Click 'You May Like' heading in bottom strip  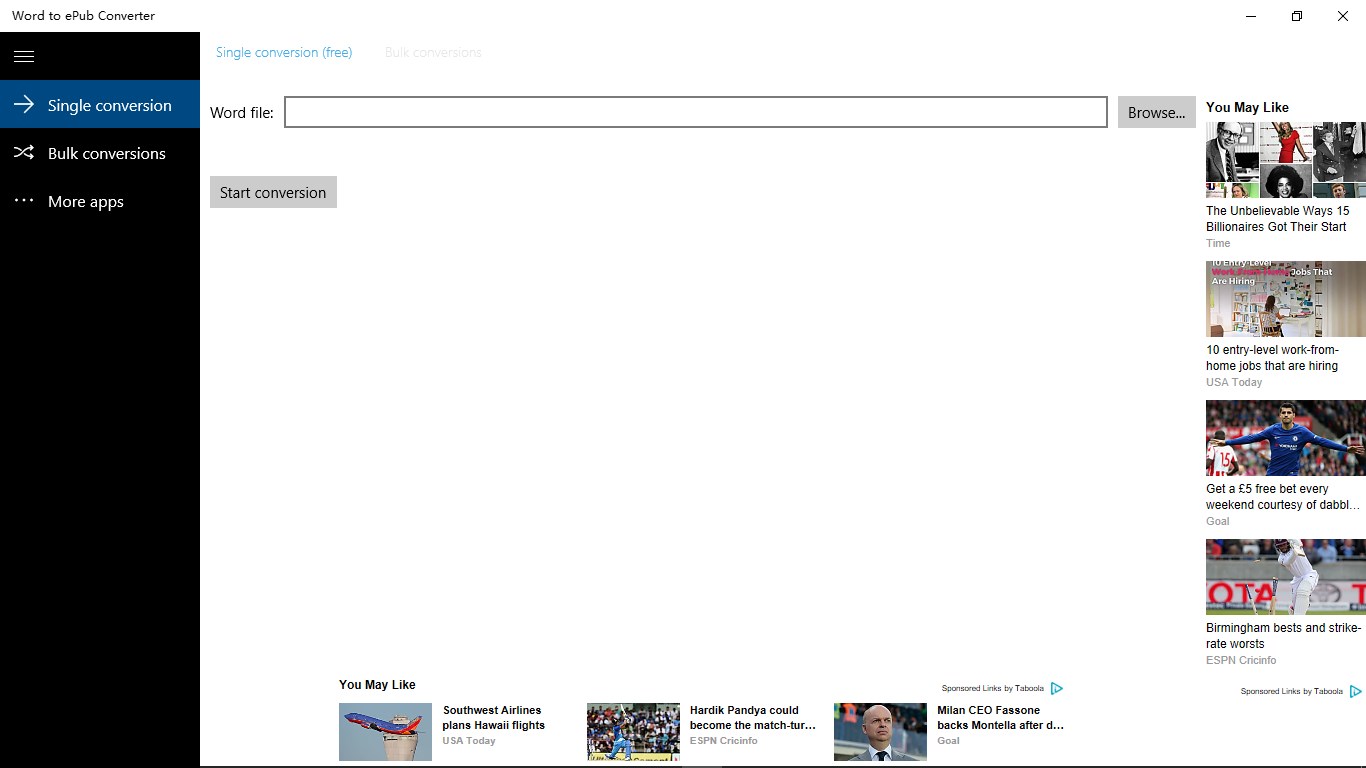377,685
